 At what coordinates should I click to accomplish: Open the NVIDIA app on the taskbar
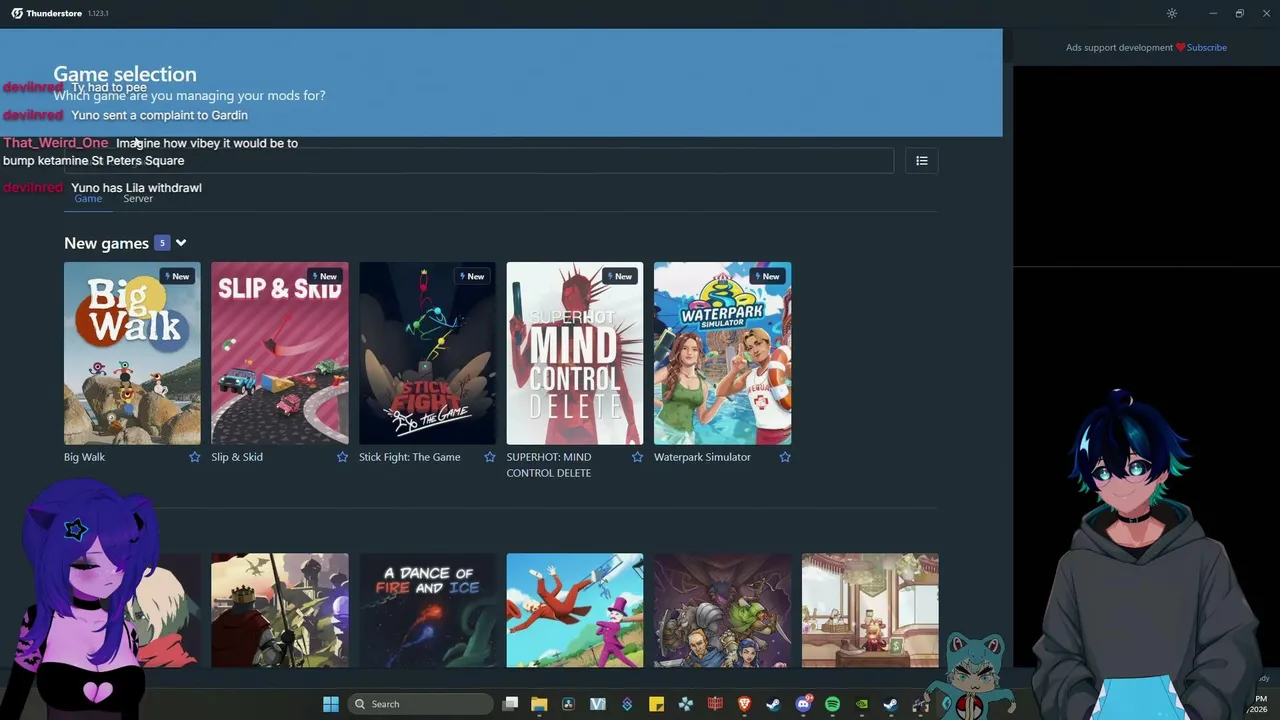[x=861, y=704]
